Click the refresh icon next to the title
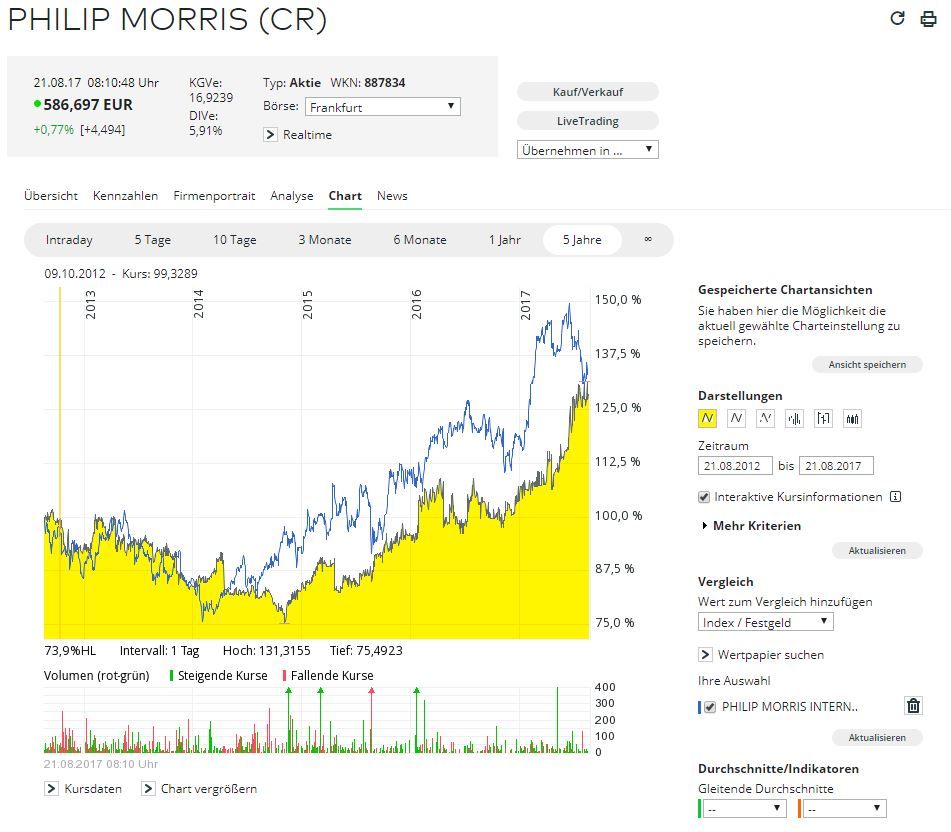Screen dimensions: 951x832 pos(897,19)
